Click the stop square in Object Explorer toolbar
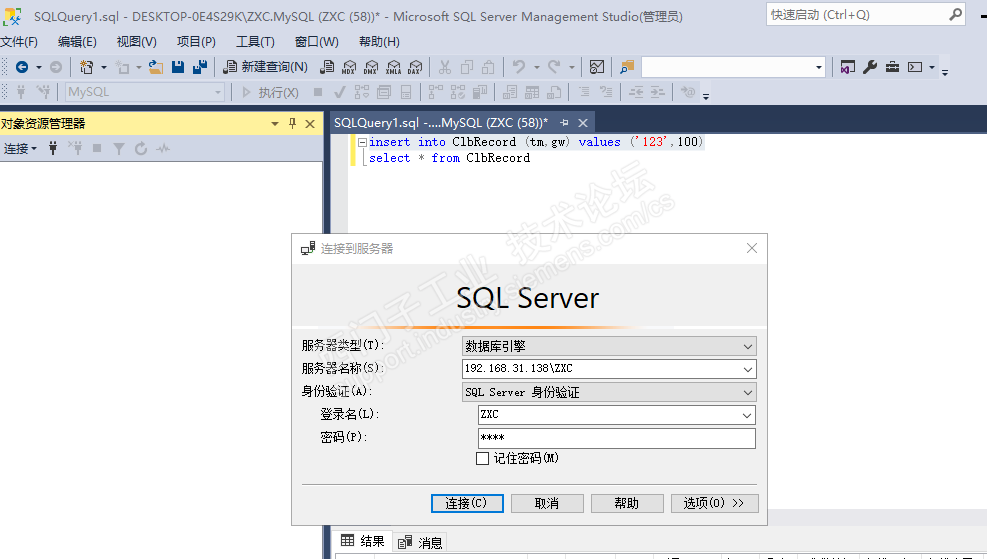 [97, 148]
